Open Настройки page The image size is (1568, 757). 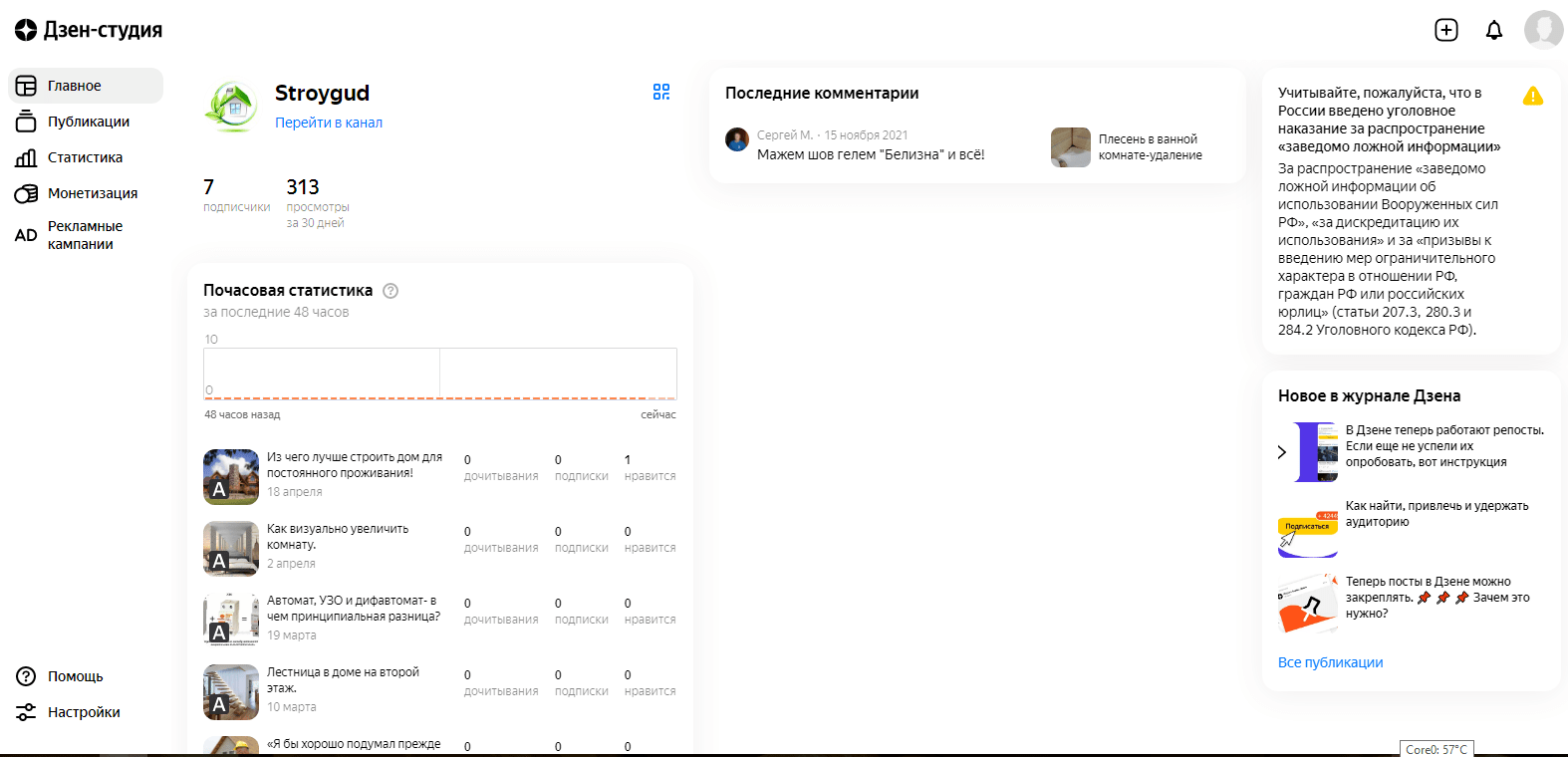click(x=84, y=712)
